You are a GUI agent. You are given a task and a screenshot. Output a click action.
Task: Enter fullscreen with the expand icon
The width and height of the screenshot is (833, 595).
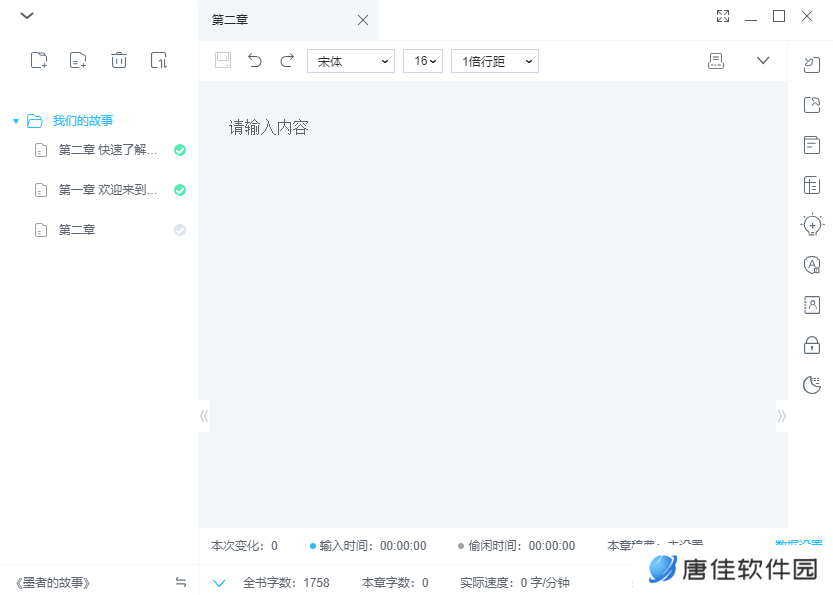point(723,16)
